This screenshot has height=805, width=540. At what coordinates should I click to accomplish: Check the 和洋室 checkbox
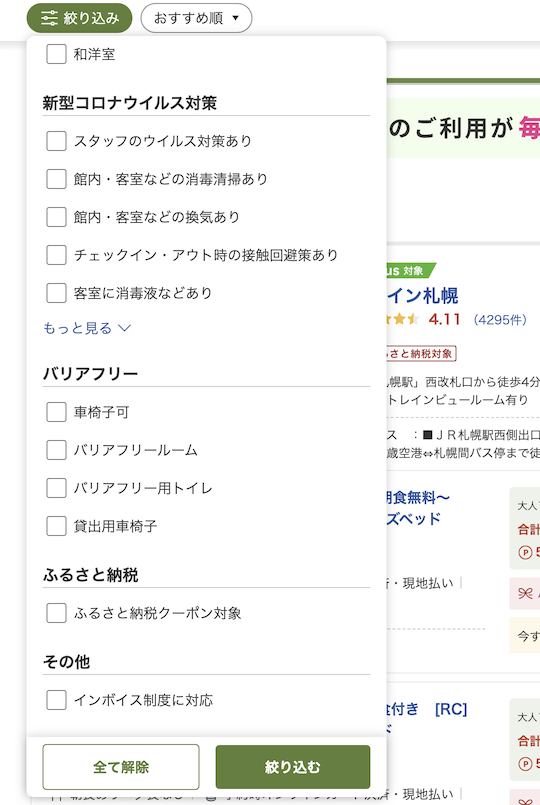tap(56, 54)
